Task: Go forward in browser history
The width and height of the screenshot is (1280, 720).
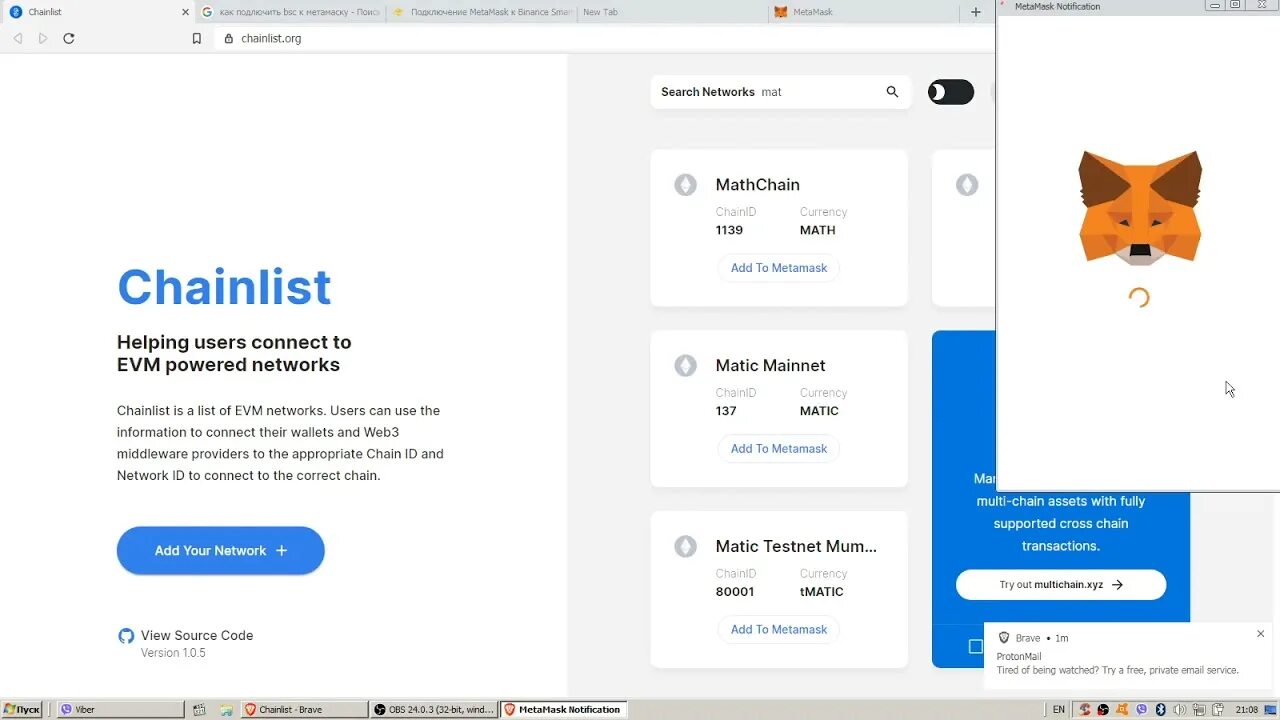Action: (x=43, y=38)
